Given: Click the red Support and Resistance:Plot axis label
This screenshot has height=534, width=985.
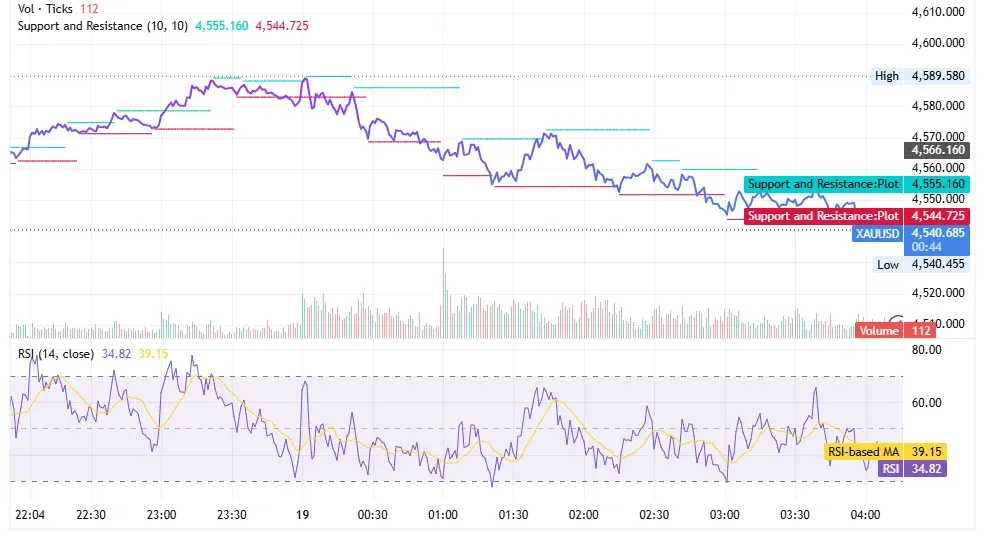Looking at the screenshot, I should pos(823,216).
